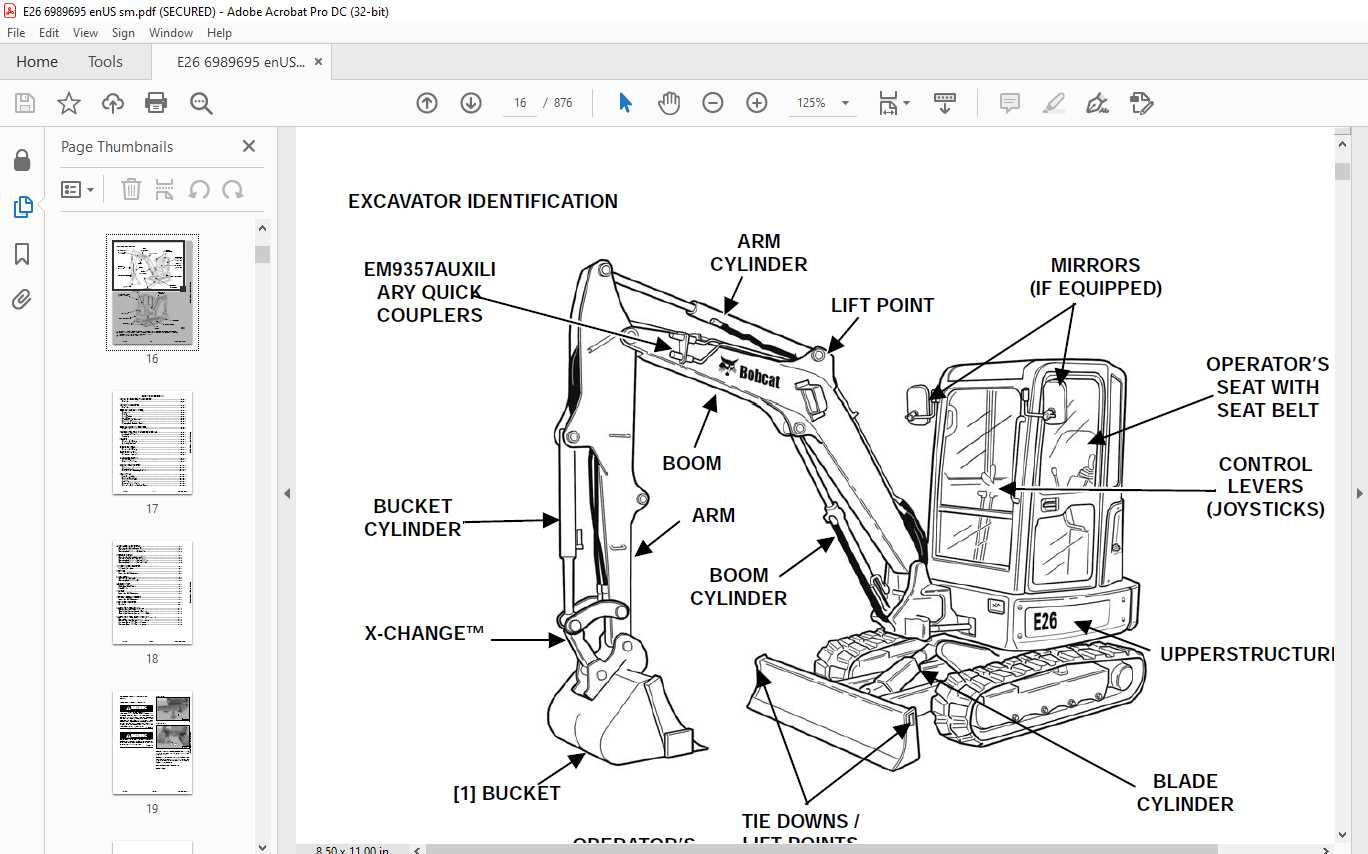Open the Page Thumbnails panel icon
The image size is (1368, 854).
22,207
